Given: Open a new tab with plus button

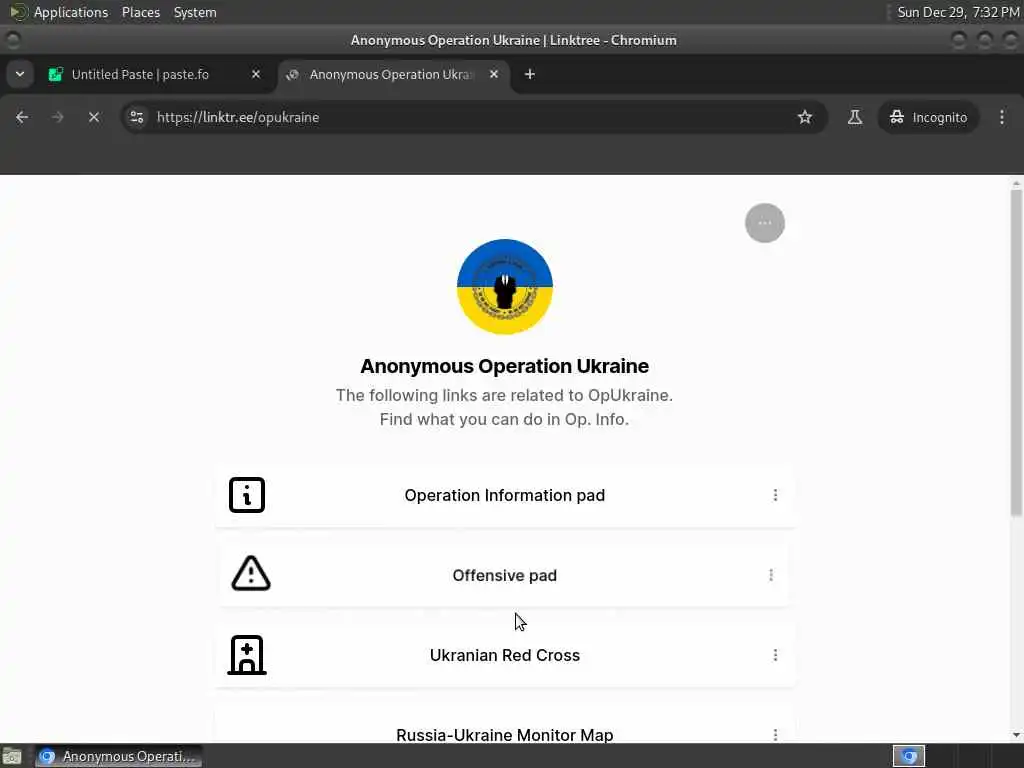Looking at the screenshot, I should click(x=530, y=74).
